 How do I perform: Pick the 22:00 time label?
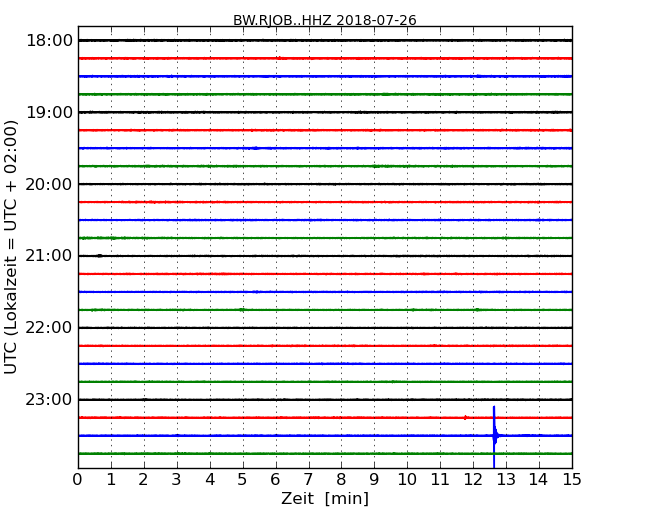point(49,328)
